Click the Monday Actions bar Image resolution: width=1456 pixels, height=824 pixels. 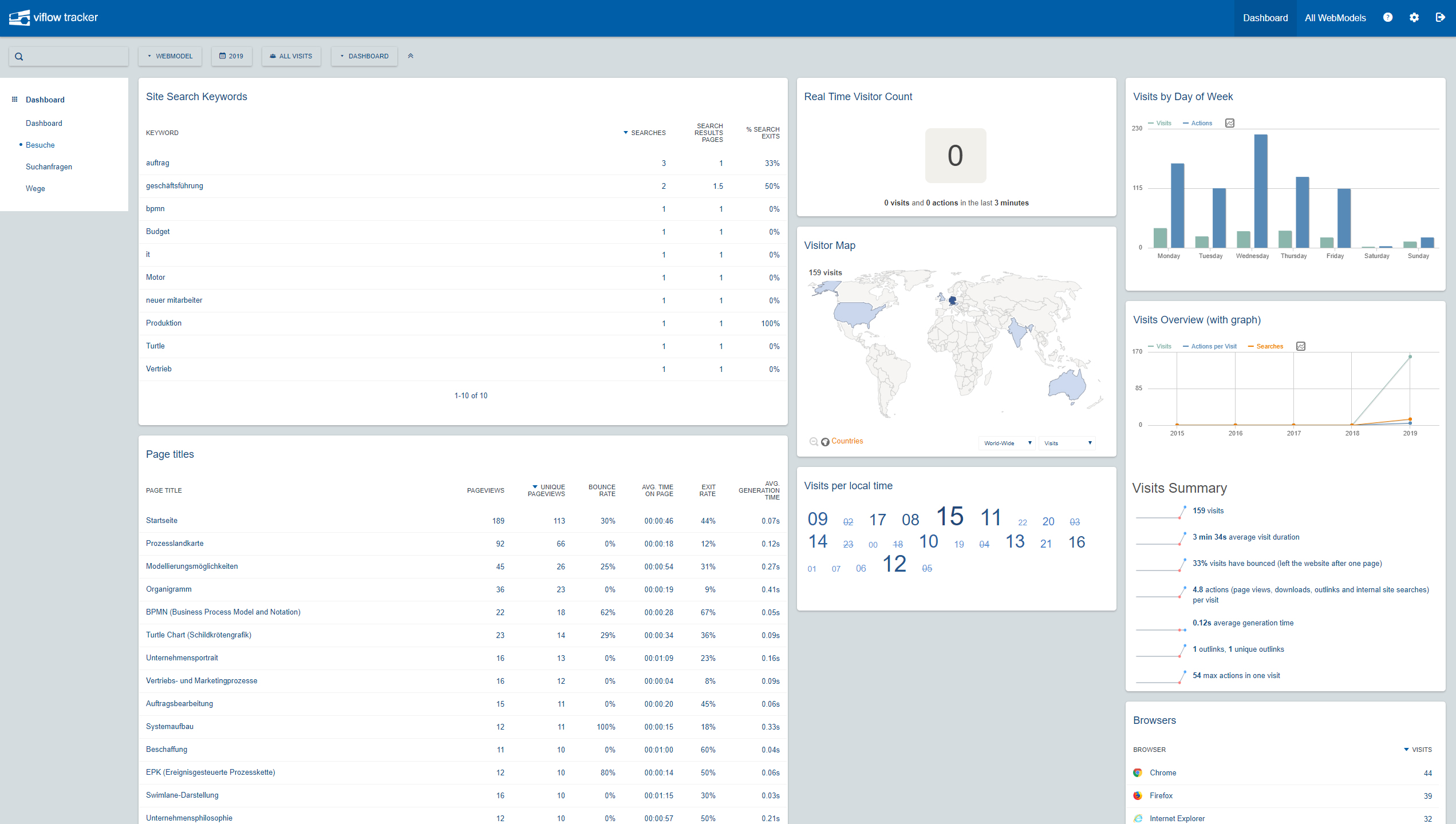pyautogui.click(x=1177, y=206)
